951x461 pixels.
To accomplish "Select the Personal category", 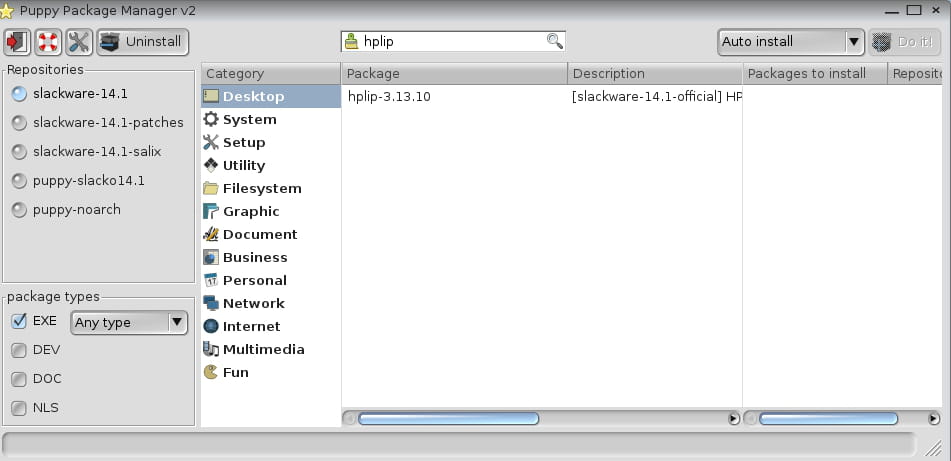I will pyautogui.click(x=271, y=280).
